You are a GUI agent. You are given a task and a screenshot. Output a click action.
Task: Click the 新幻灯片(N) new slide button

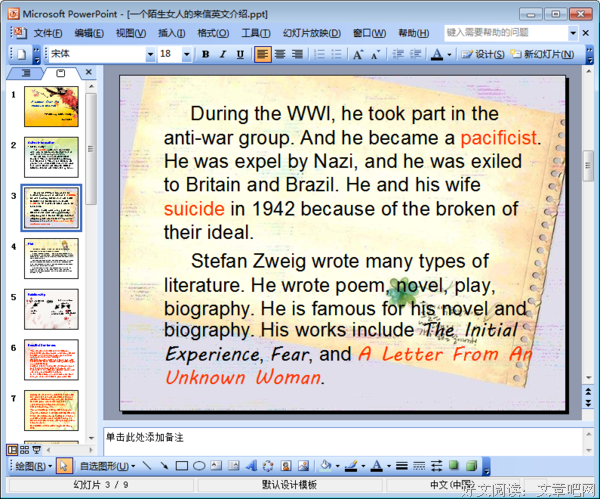click(543, 54)
